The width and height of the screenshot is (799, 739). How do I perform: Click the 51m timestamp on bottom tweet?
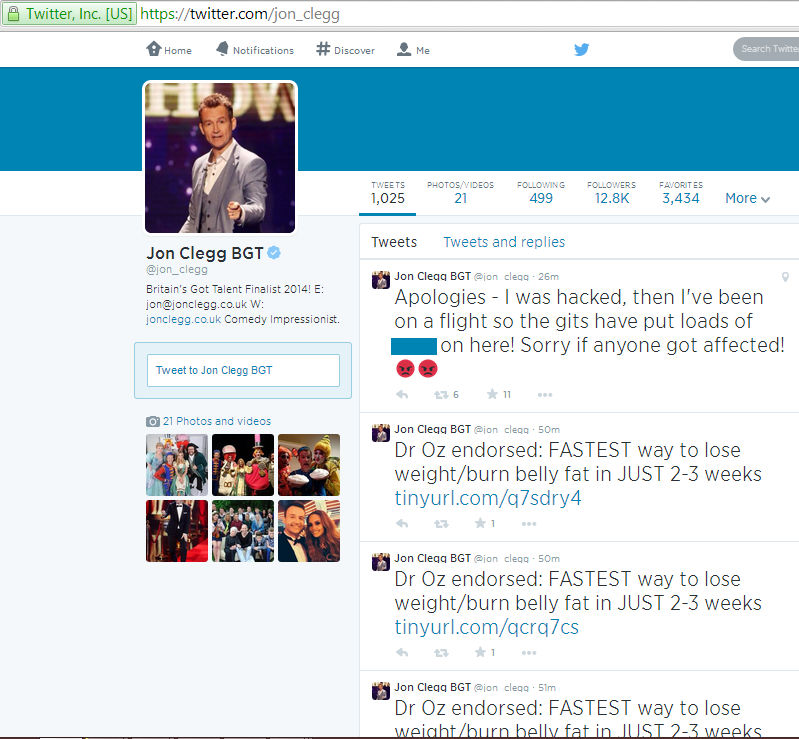pos(547,688)
